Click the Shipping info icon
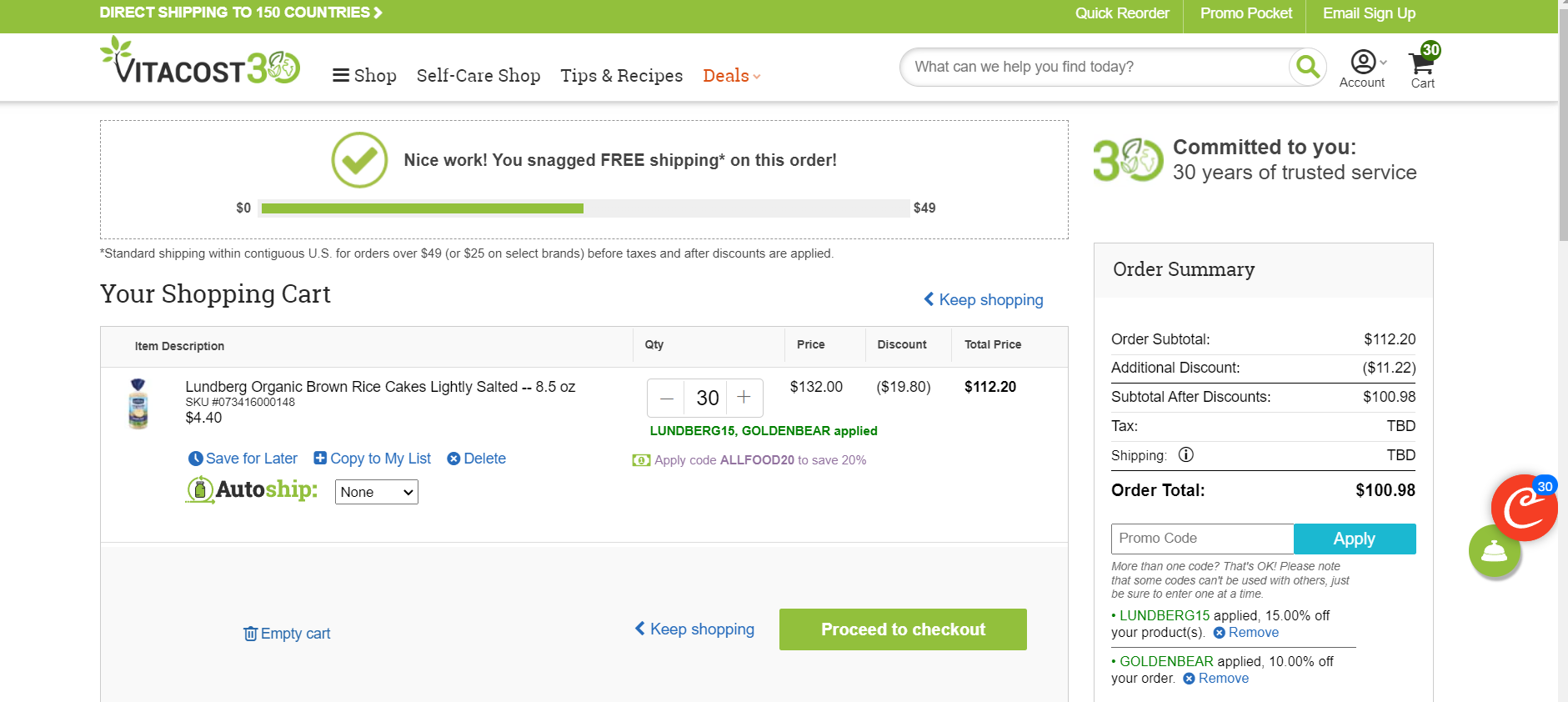The height and width of the screenshot is (702, 1568). tap(1186, 454)
